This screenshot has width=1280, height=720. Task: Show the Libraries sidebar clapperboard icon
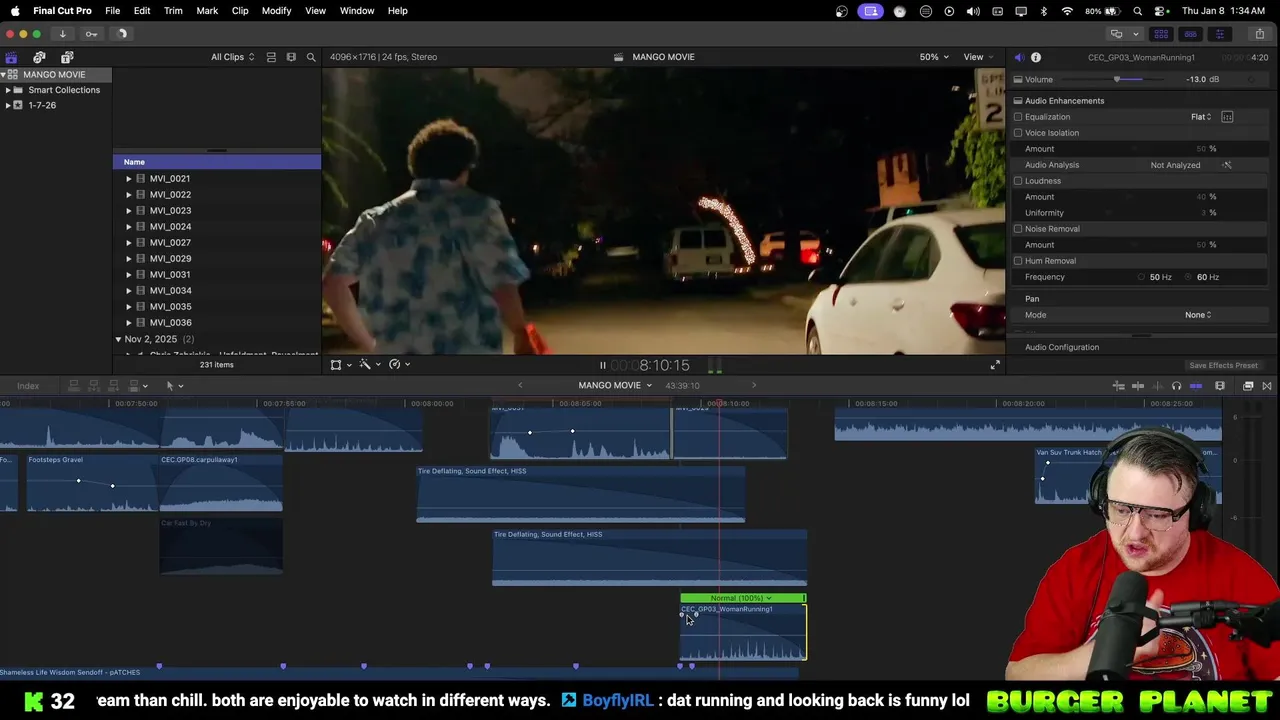pyautogui.click(x=11, y=57)
